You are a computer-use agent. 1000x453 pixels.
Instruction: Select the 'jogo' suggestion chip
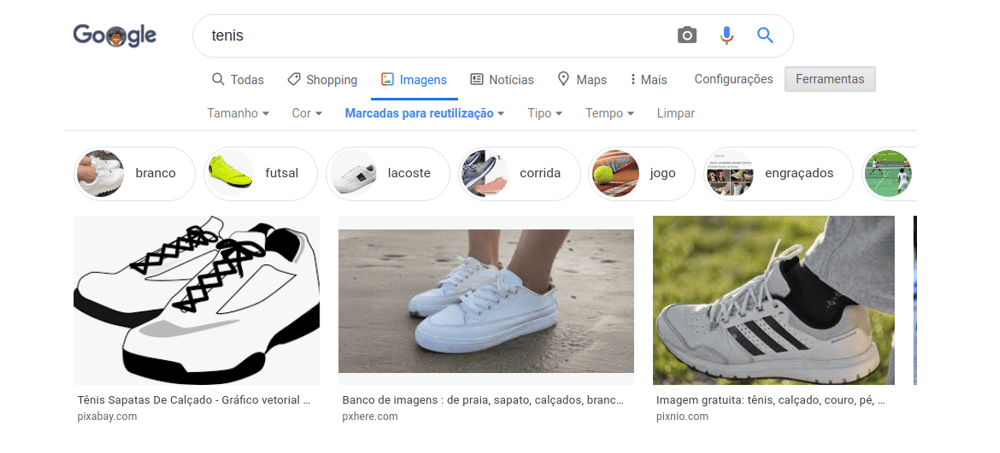click(x=642, y=174)
